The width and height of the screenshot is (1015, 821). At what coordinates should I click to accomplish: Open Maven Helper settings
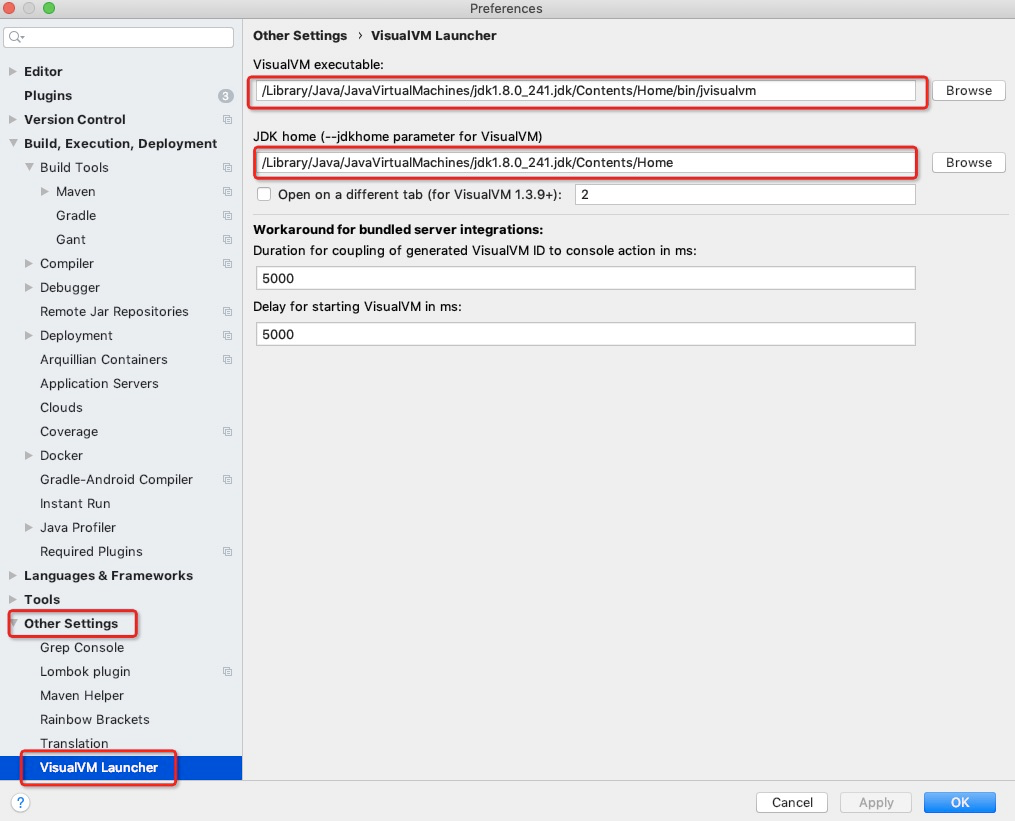82,695
